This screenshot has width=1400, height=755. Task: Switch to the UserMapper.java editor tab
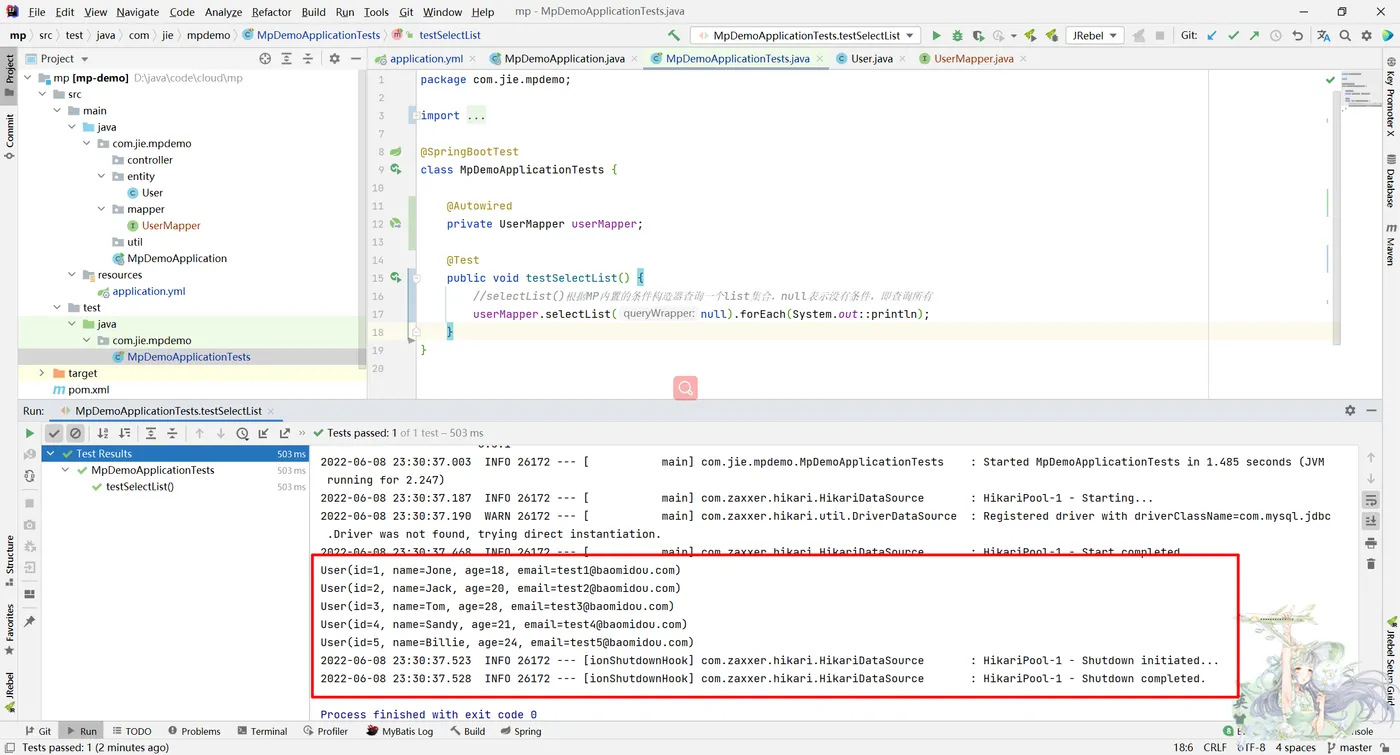(973, 59)
